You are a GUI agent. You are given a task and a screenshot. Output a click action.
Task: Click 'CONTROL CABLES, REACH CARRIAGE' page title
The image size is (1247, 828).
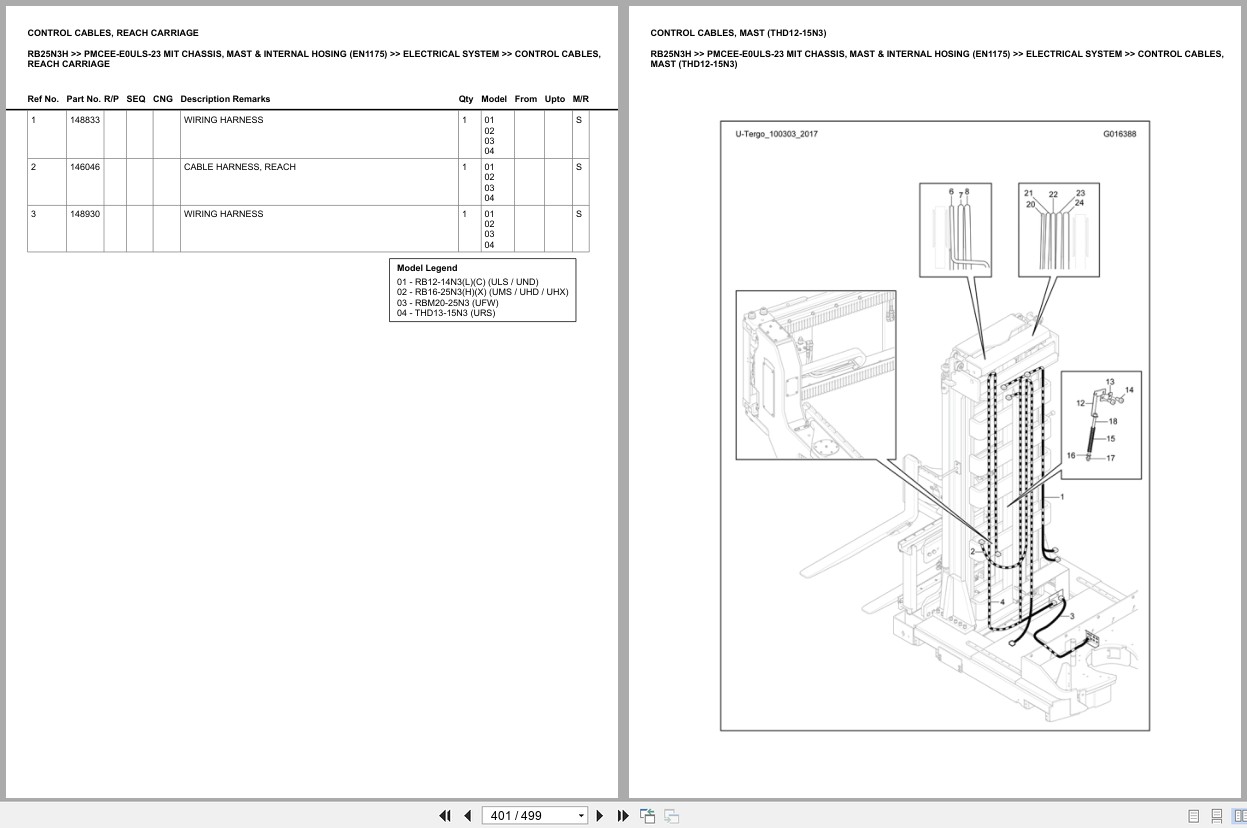[113, 33]
